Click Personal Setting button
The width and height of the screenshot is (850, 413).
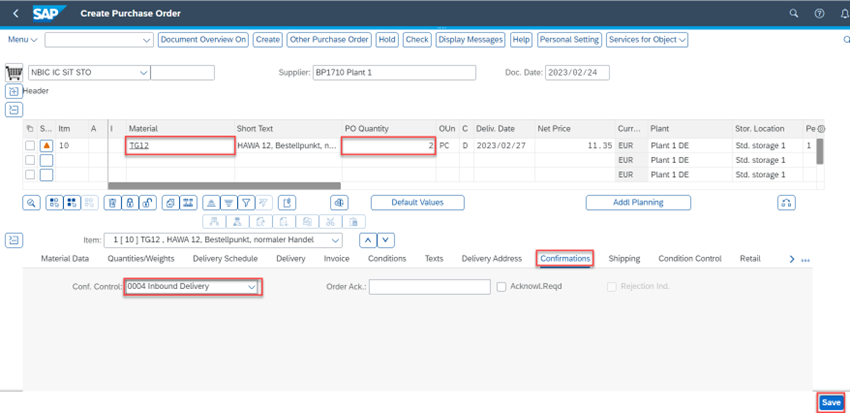(570, 40)
